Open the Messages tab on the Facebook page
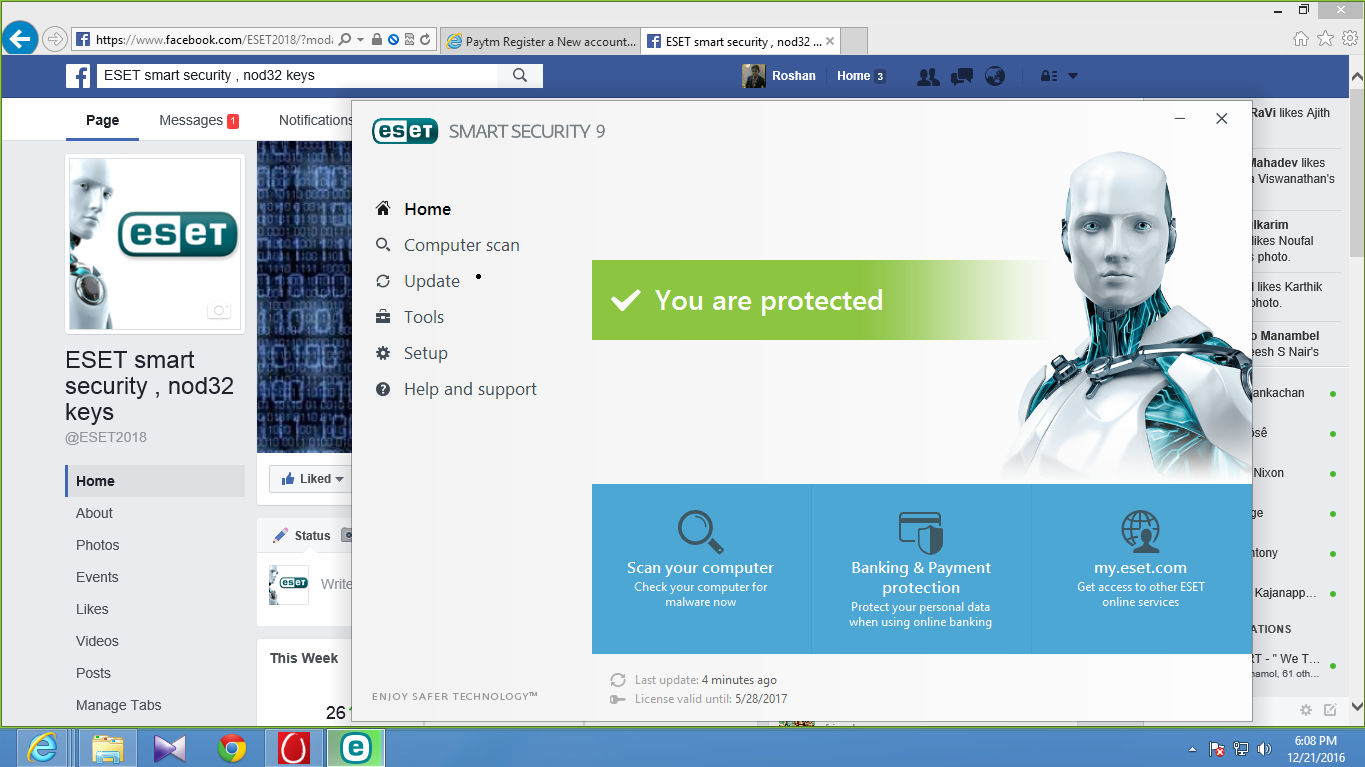Screen dimensions: 1365x767 tap(199, 120)
